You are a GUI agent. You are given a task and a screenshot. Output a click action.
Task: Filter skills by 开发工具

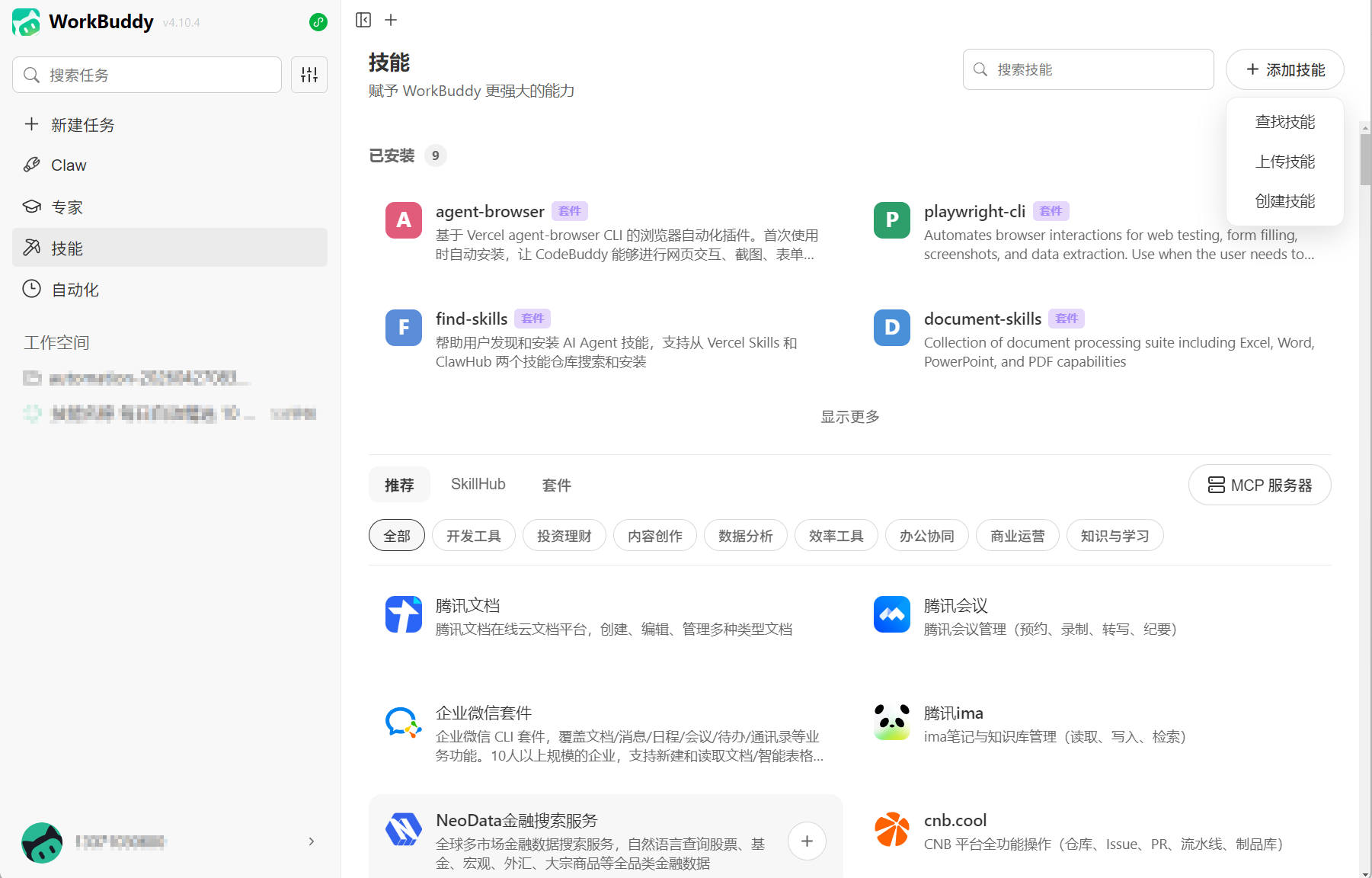(474, 536)
